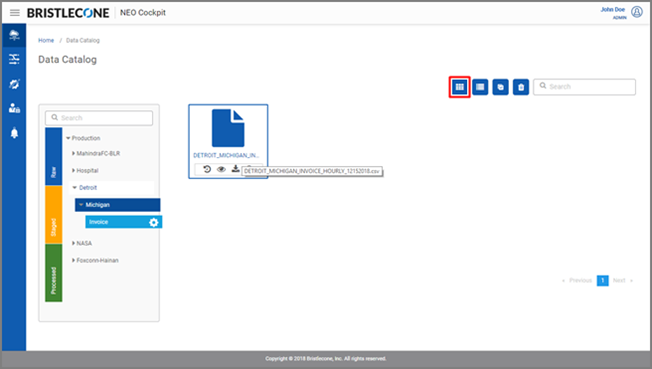Go to Home breadcrumb link
Viewport: 652px width, 369px height.
[46, 40]
